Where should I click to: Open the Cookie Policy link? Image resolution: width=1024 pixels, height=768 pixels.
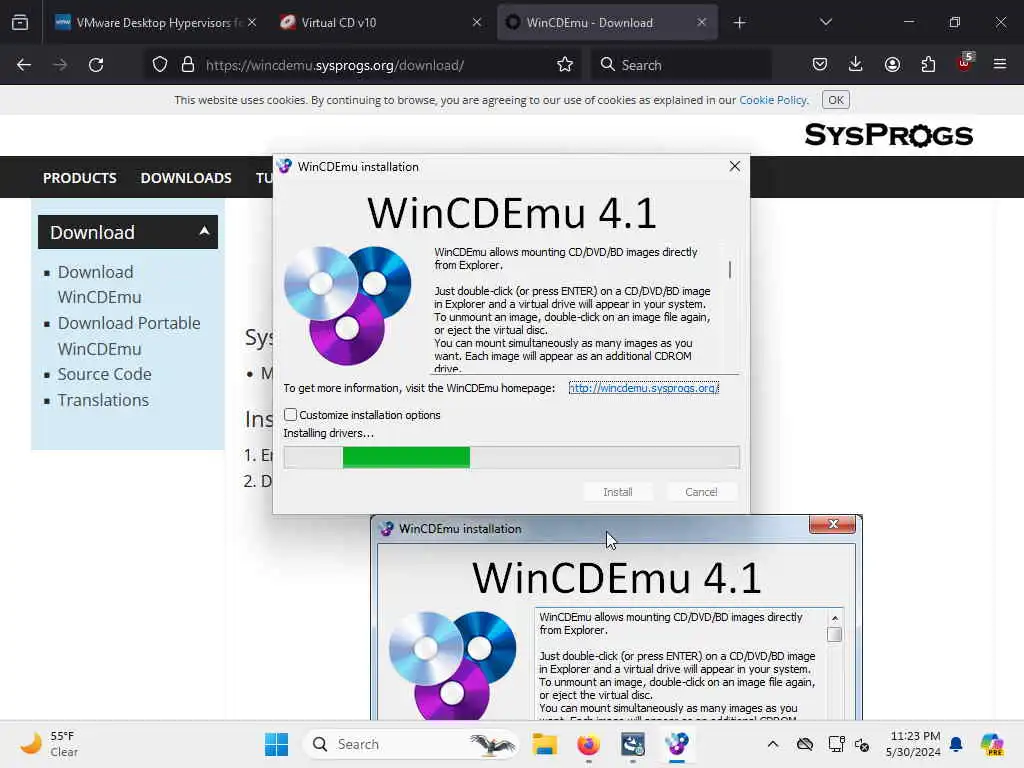pyautogui.click(x=773, y=100)
